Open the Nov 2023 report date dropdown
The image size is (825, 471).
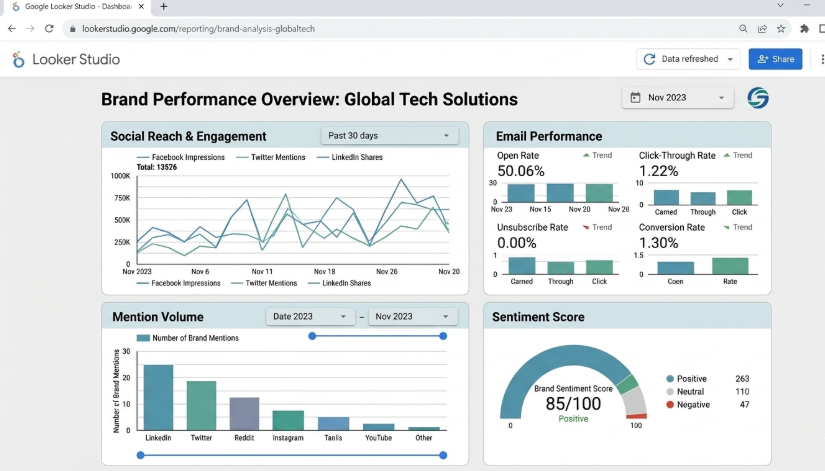(678, 97)
